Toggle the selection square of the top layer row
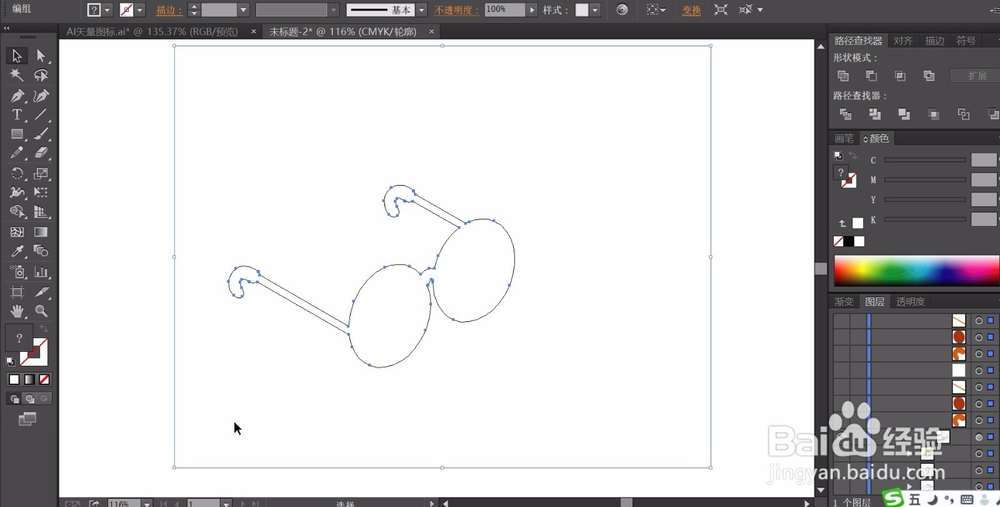Screen dimensions: 1000x507 [x=990, y=321]
